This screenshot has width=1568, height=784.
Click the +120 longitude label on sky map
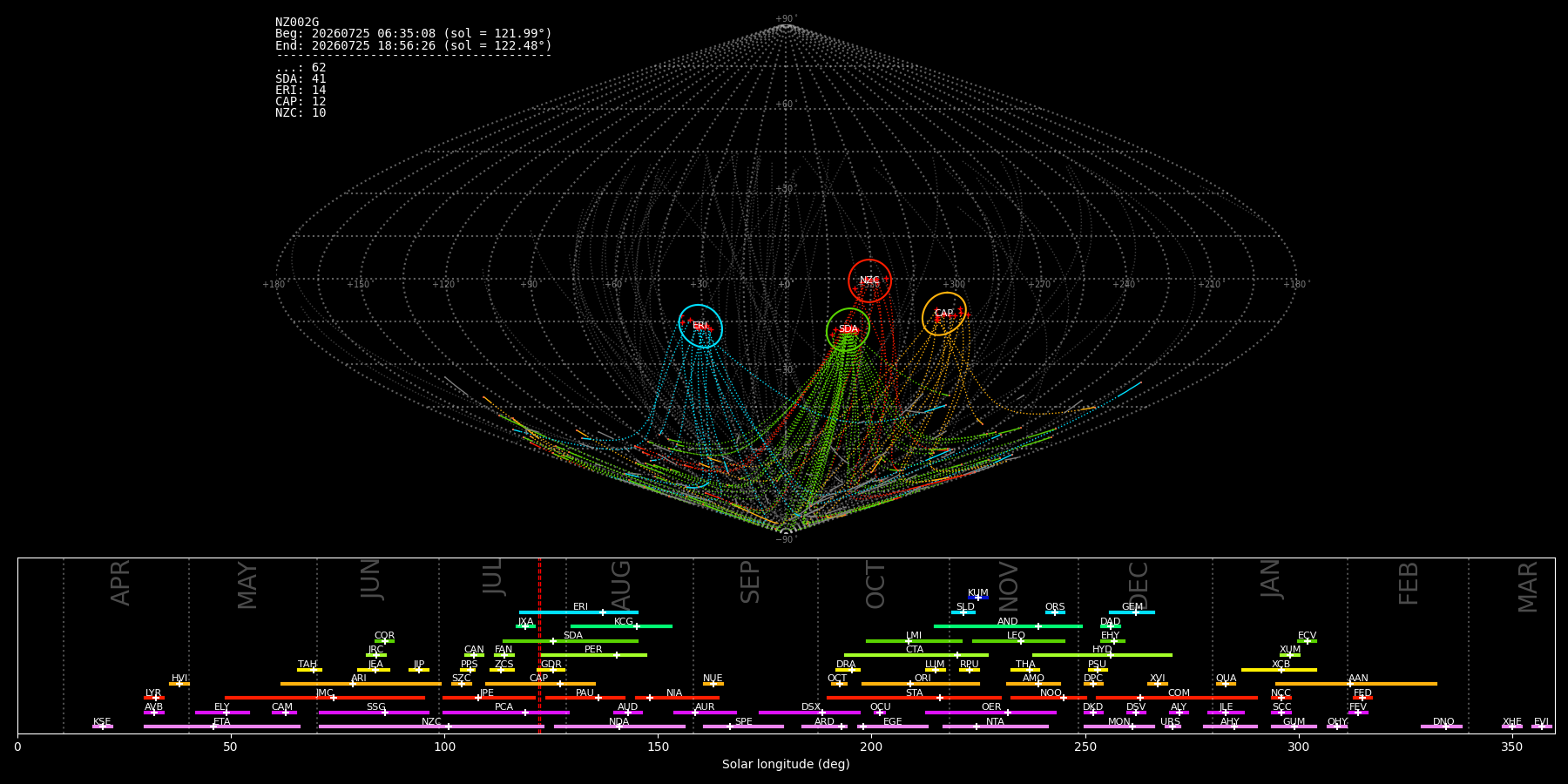[443, 285]
